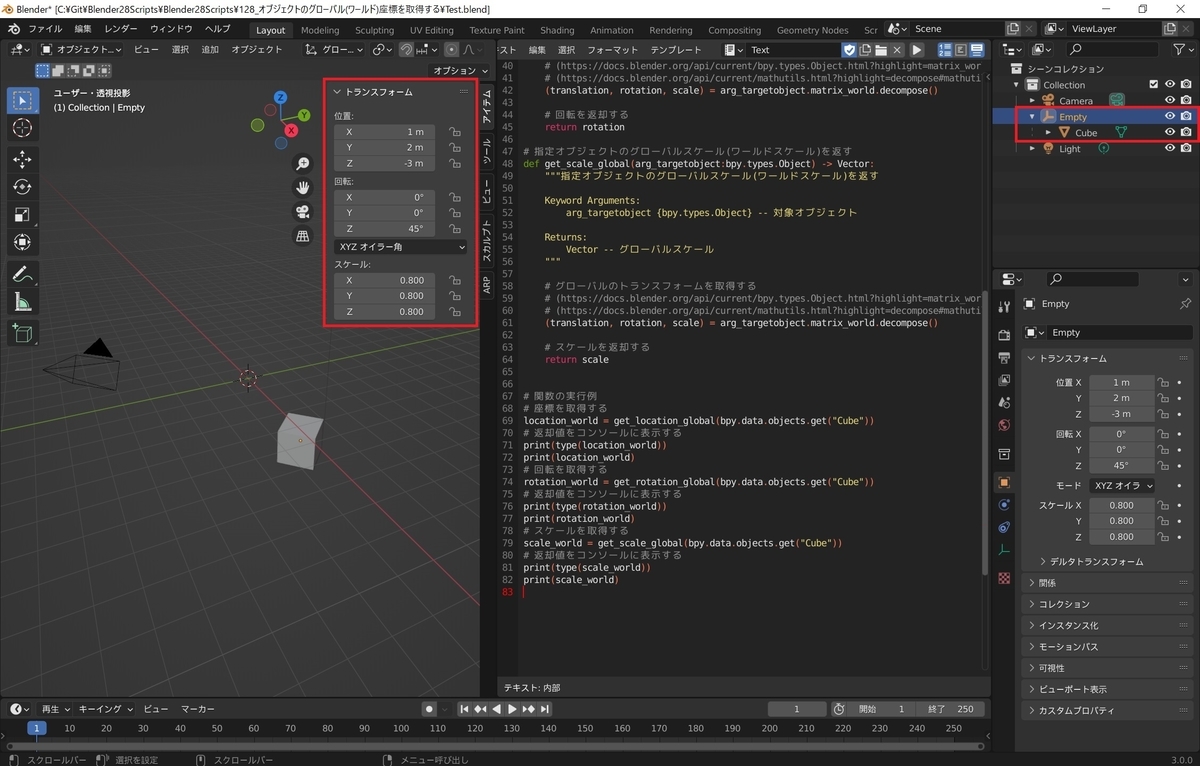Click the viewport zoom magnifier icon
Viewport: 1200px width, 766px height.
tap(302, 164)
